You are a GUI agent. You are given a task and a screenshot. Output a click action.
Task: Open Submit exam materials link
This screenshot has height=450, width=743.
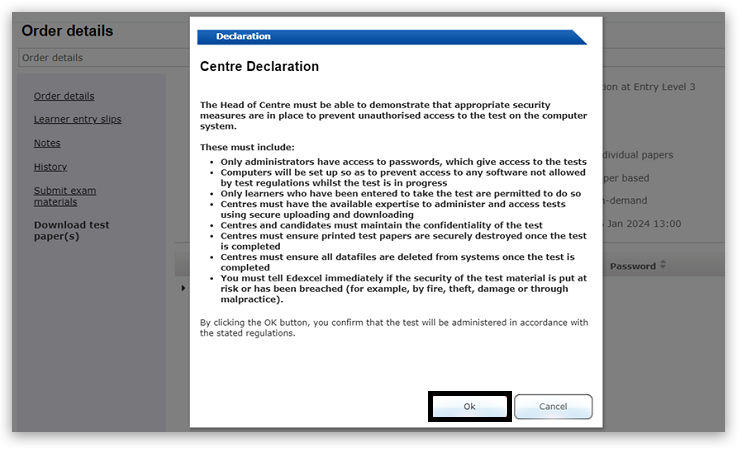point(65,196)
